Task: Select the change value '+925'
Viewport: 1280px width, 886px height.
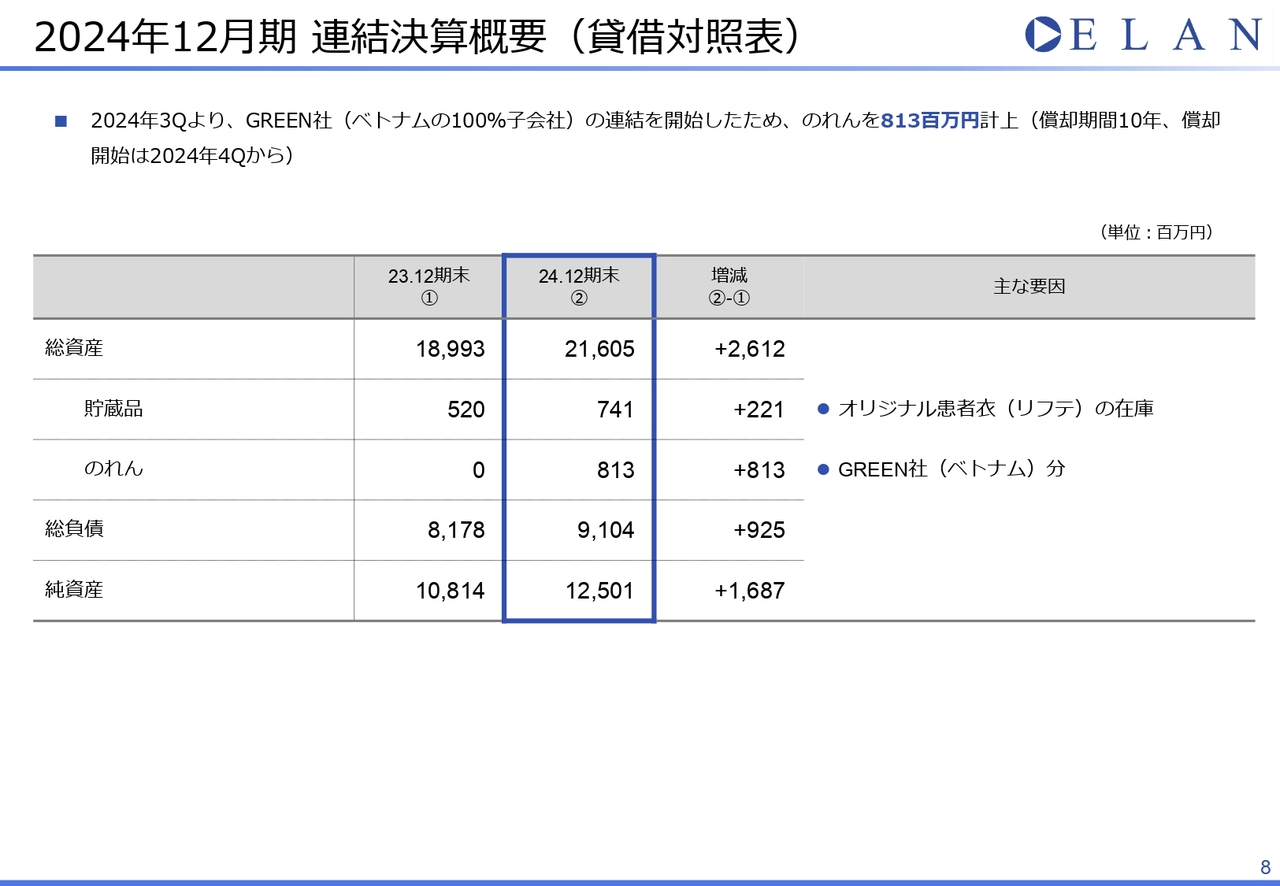Action: (760, 531)
